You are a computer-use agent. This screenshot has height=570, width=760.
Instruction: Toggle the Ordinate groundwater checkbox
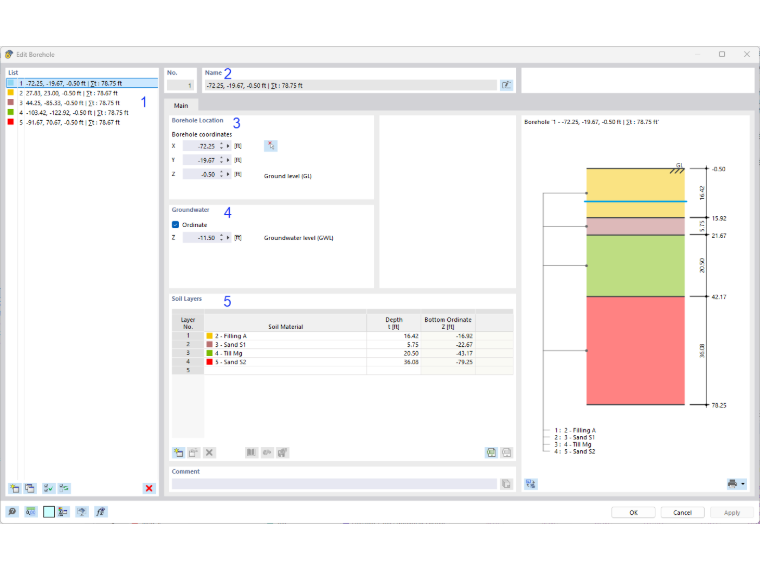pyautogui.click(x=175, y=225)
